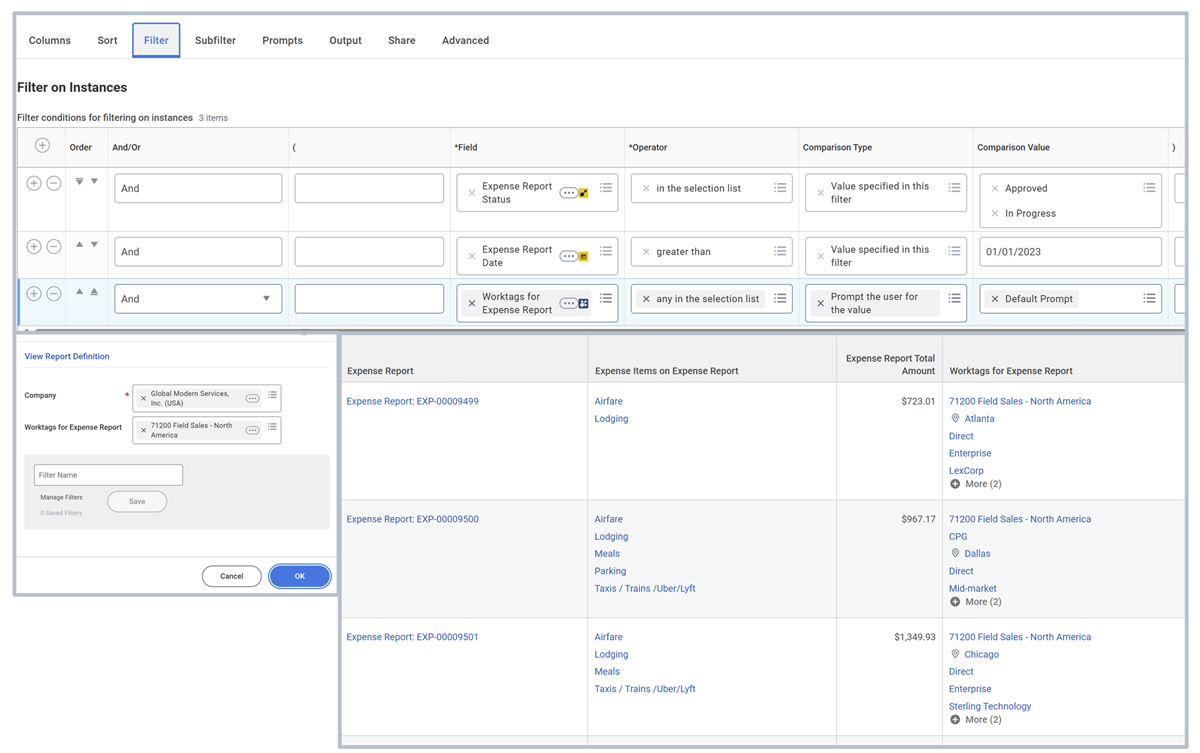Switch to the Columns tab

[x=50, y=41]
